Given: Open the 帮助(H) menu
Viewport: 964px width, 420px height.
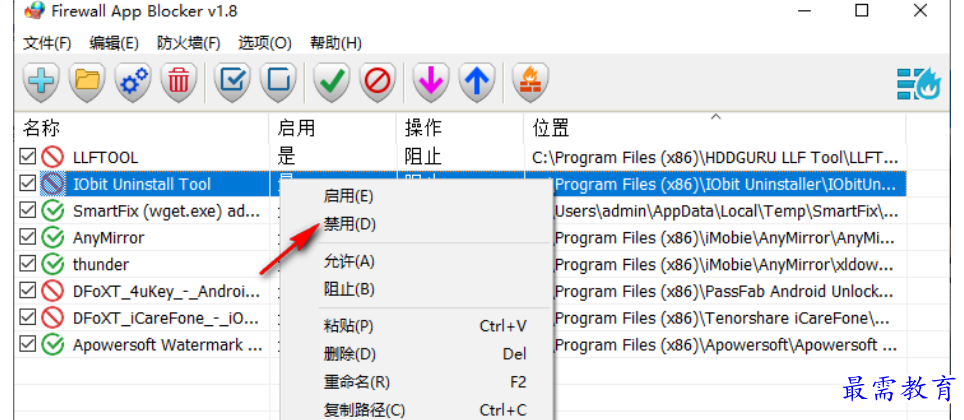Looking at the screenshot, I should [336, 43].
